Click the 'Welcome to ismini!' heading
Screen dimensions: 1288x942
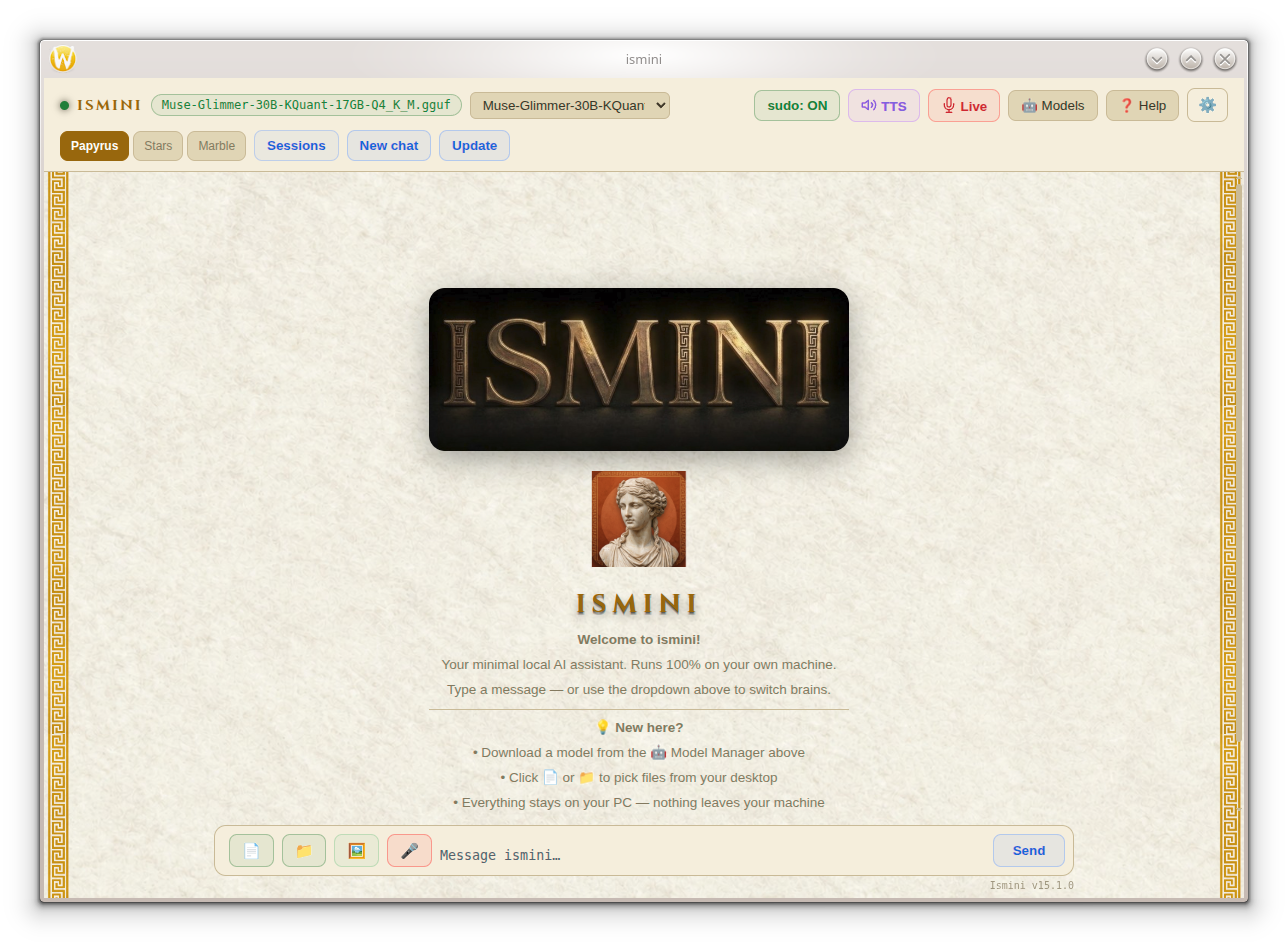(x=639, y=640)
